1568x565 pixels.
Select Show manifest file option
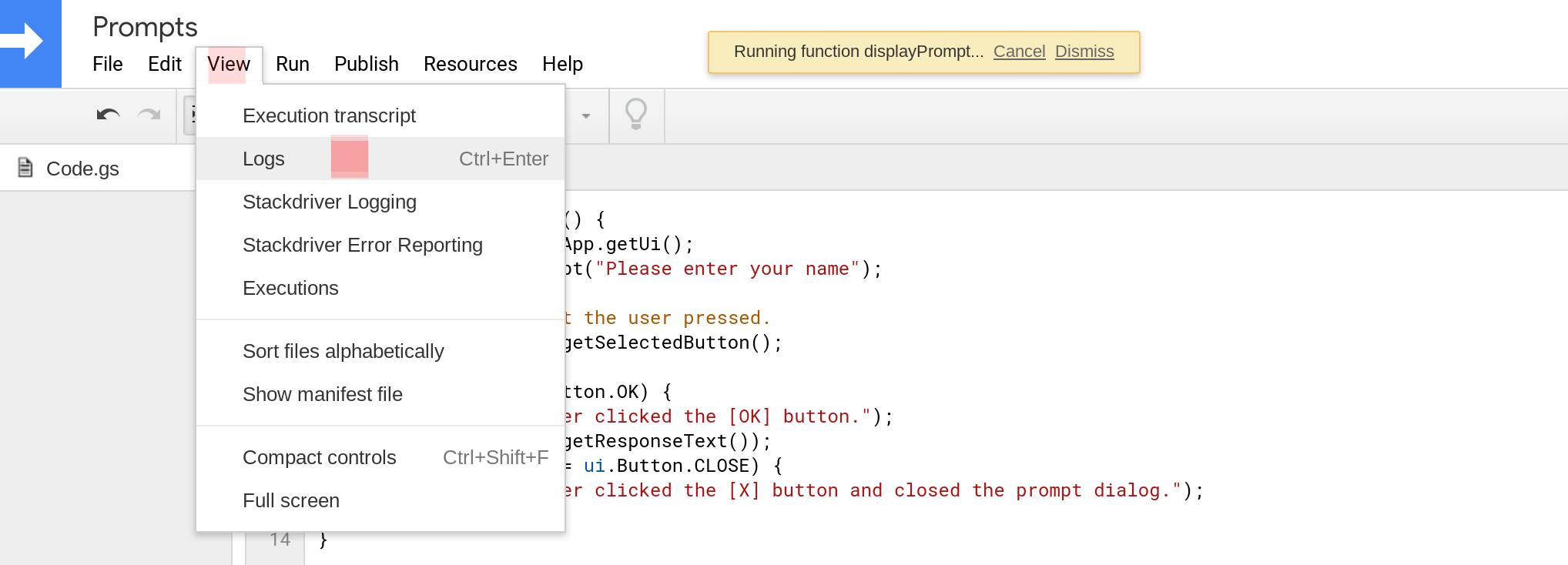[x=380, y=394]
